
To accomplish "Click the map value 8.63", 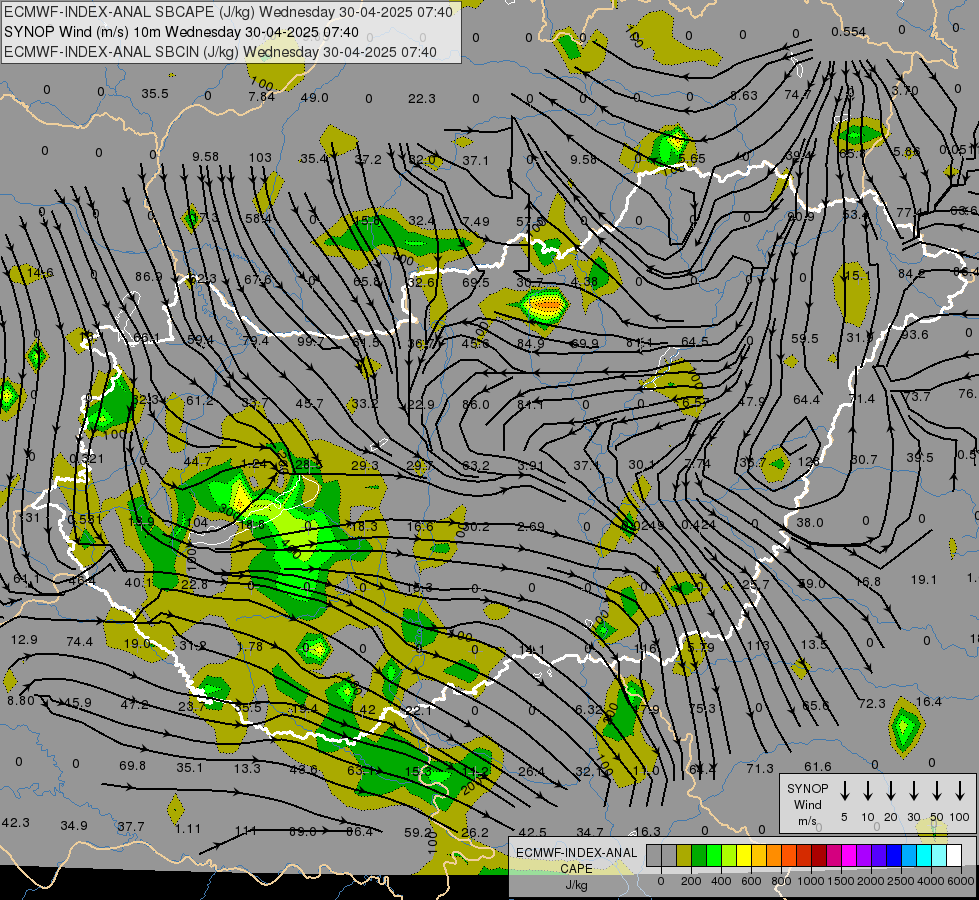I will (x=744, y=96).
